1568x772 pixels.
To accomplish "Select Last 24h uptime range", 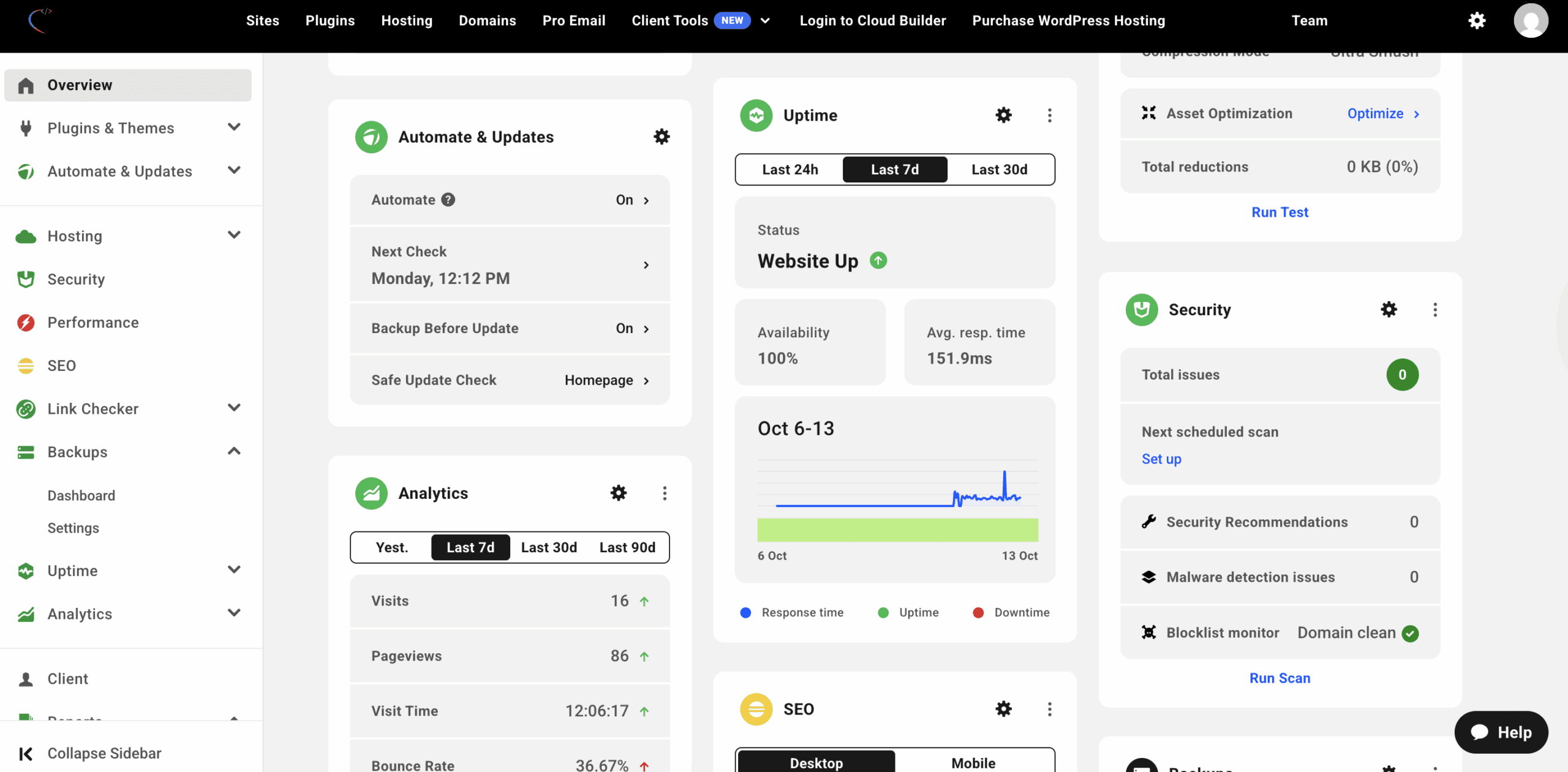I will [790, 170].
